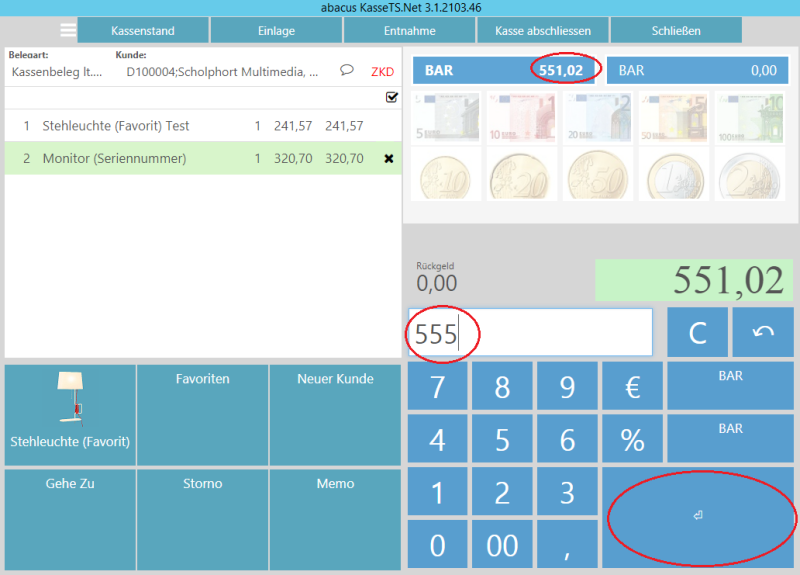Open the Entnahme menu item
800x575 pixels.
tap(409, 30)
